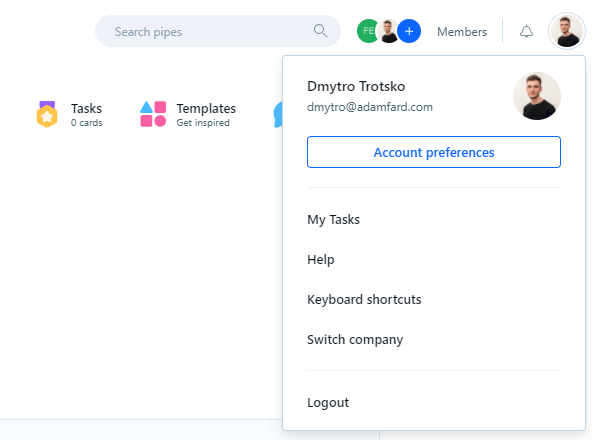This screenshot has width=600, height=440.
Task: Click the partially hidden blue chat bubble icon
Action: click(x=277, y=115)
